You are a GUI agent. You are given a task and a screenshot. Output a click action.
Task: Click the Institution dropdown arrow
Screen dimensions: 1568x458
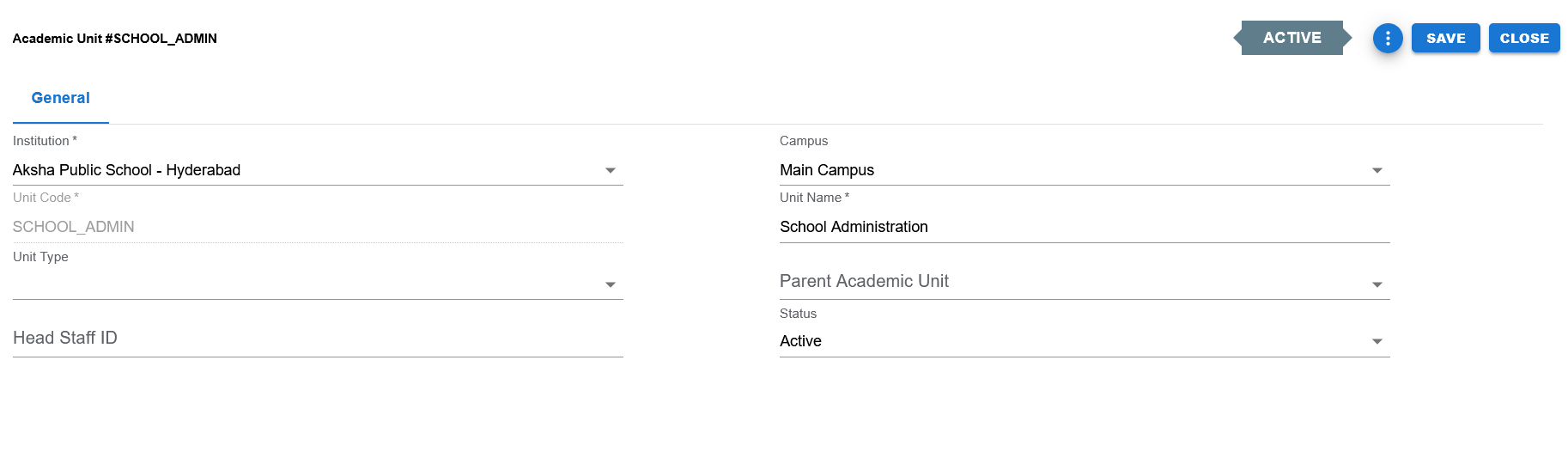point(611,170)
